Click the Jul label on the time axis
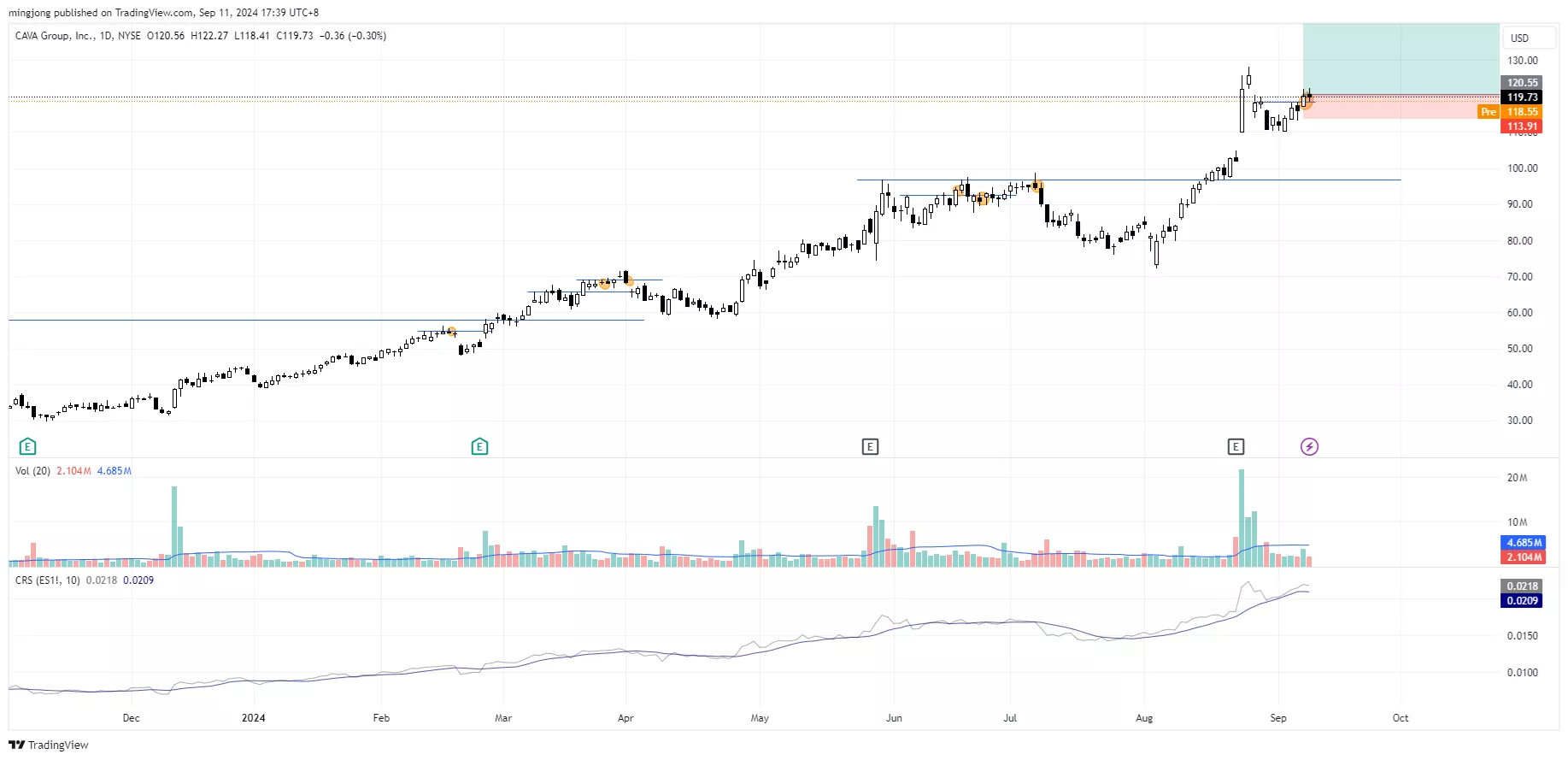Viewport: 1568px width, 760px height. (1010, 718)
